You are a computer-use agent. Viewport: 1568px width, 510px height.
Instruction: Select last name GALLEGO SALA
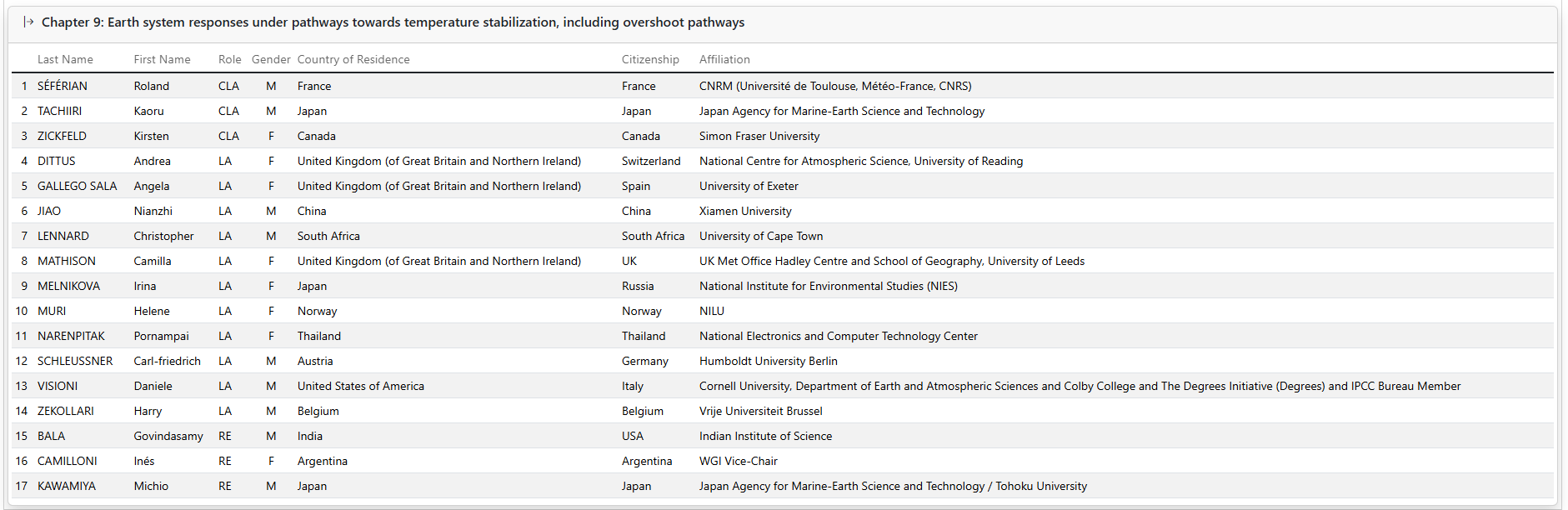click(77, 186)
